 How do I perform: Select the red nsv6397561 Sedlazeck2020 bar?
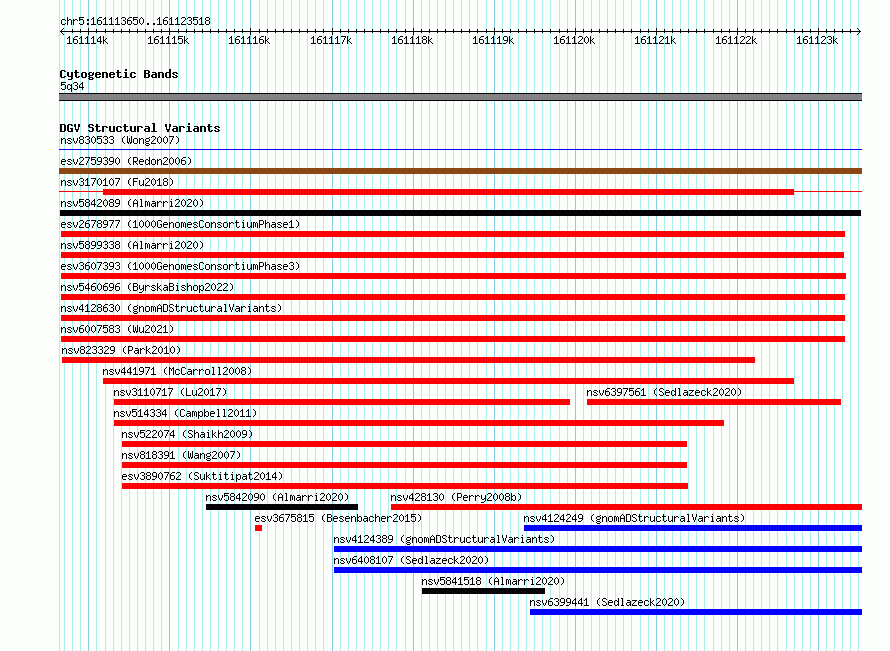pos(713,402)
